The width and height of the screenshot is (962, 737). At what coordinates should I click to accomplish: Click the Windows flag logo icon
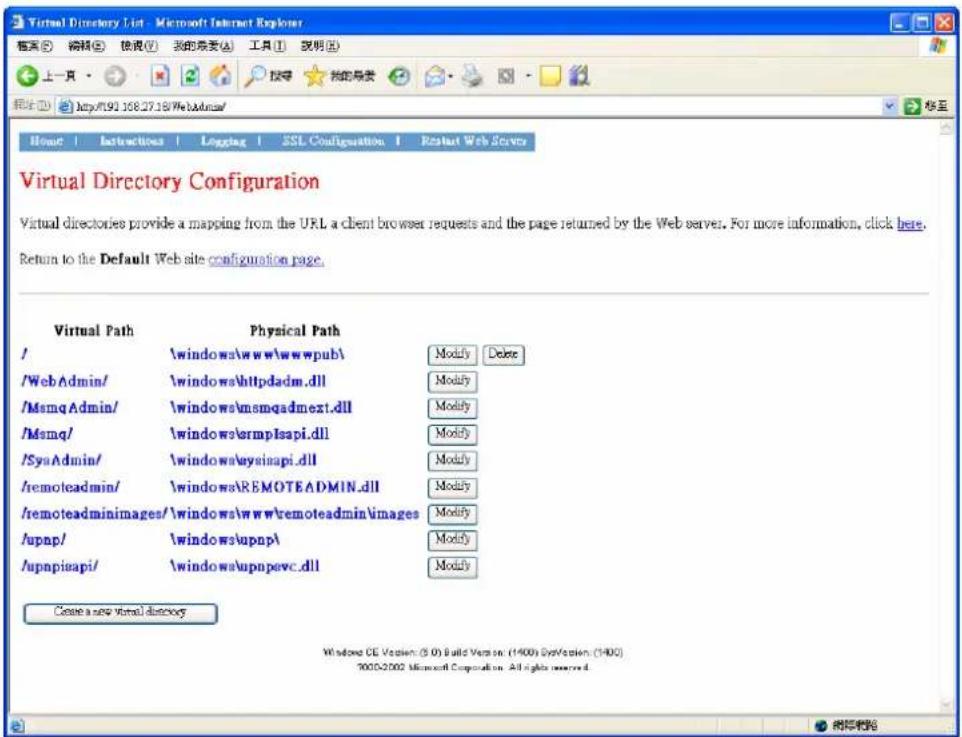pyautogui.click(x=938, y=46)
